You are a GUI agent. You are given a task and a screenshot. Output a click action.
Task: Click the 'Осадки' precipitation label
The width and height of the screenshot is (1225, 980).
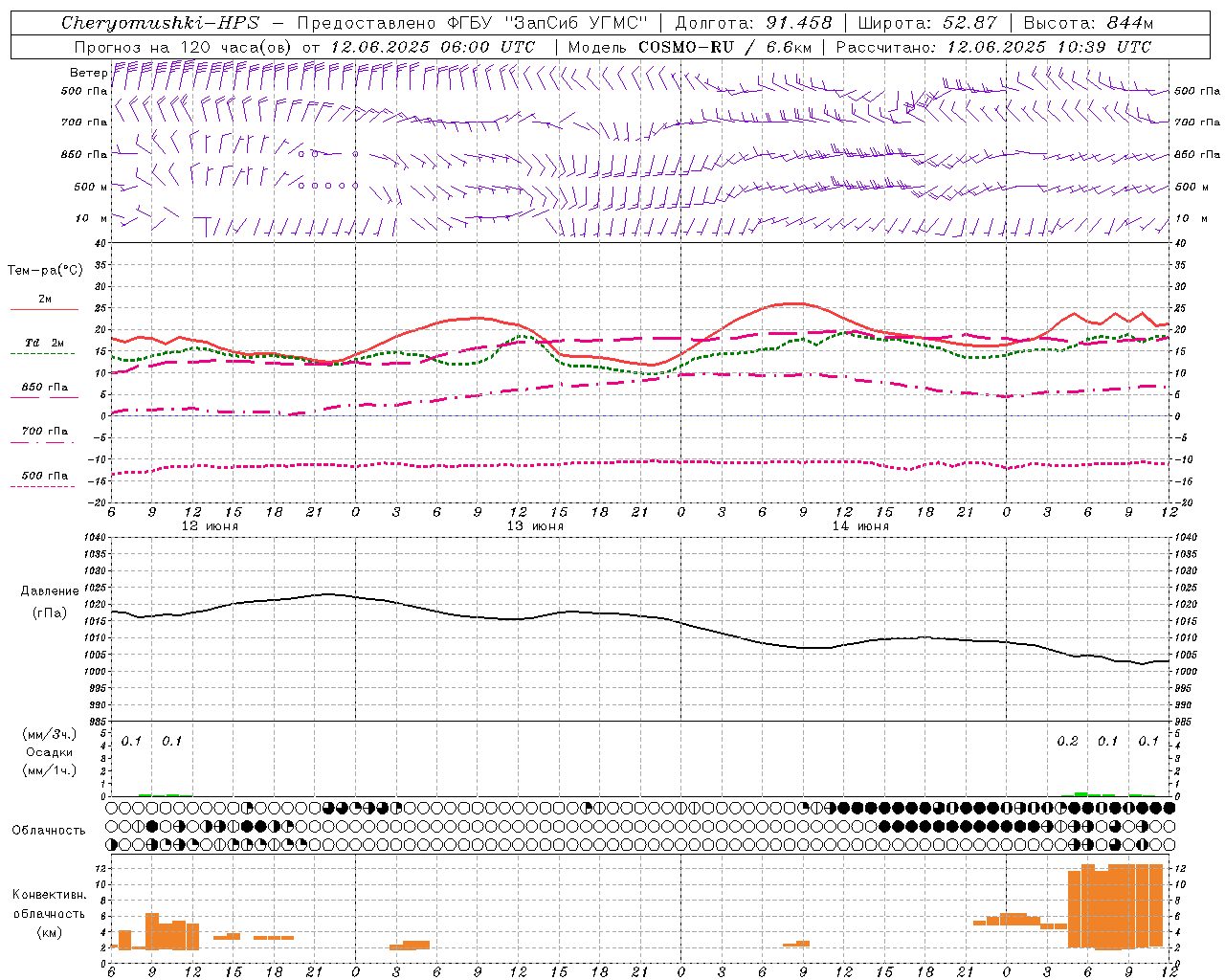pos(50,752)
